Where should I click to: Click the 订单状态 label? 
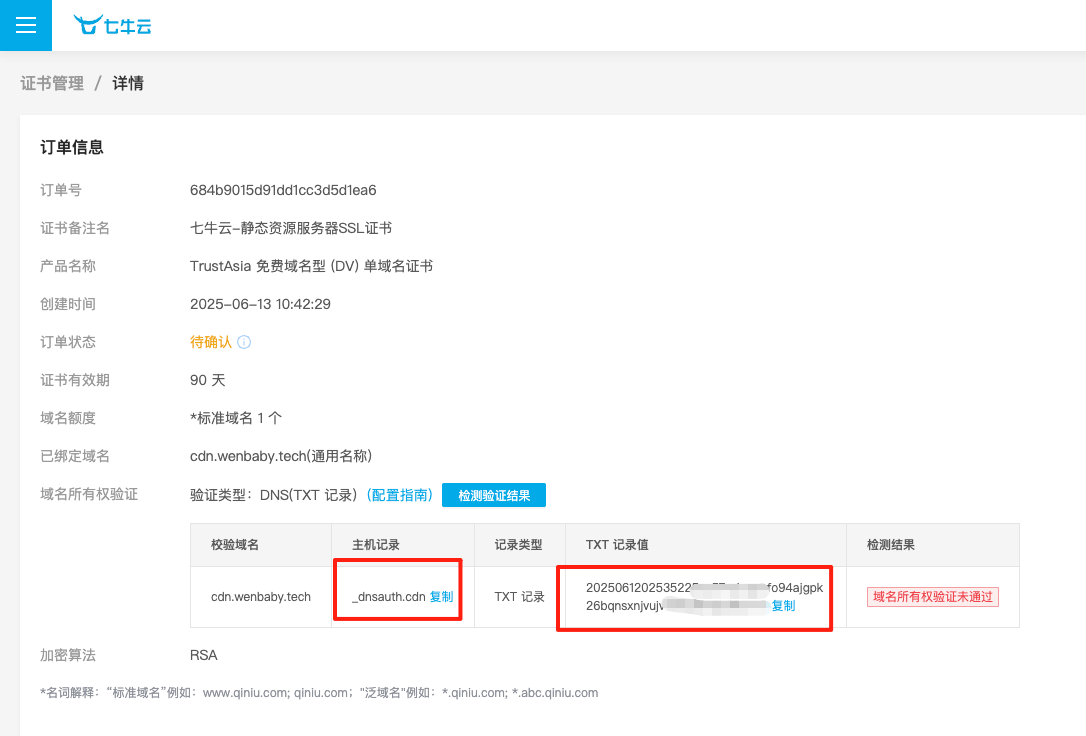coord(68,342)
